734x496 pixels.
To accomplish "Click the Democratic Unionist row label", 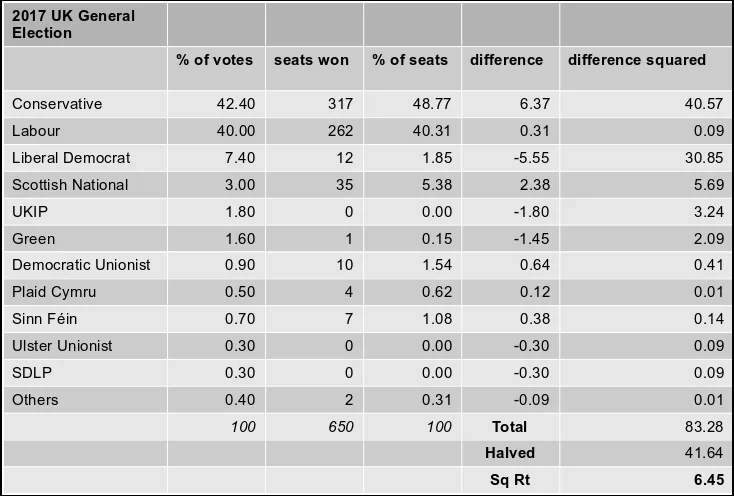I will coord(81,265).
